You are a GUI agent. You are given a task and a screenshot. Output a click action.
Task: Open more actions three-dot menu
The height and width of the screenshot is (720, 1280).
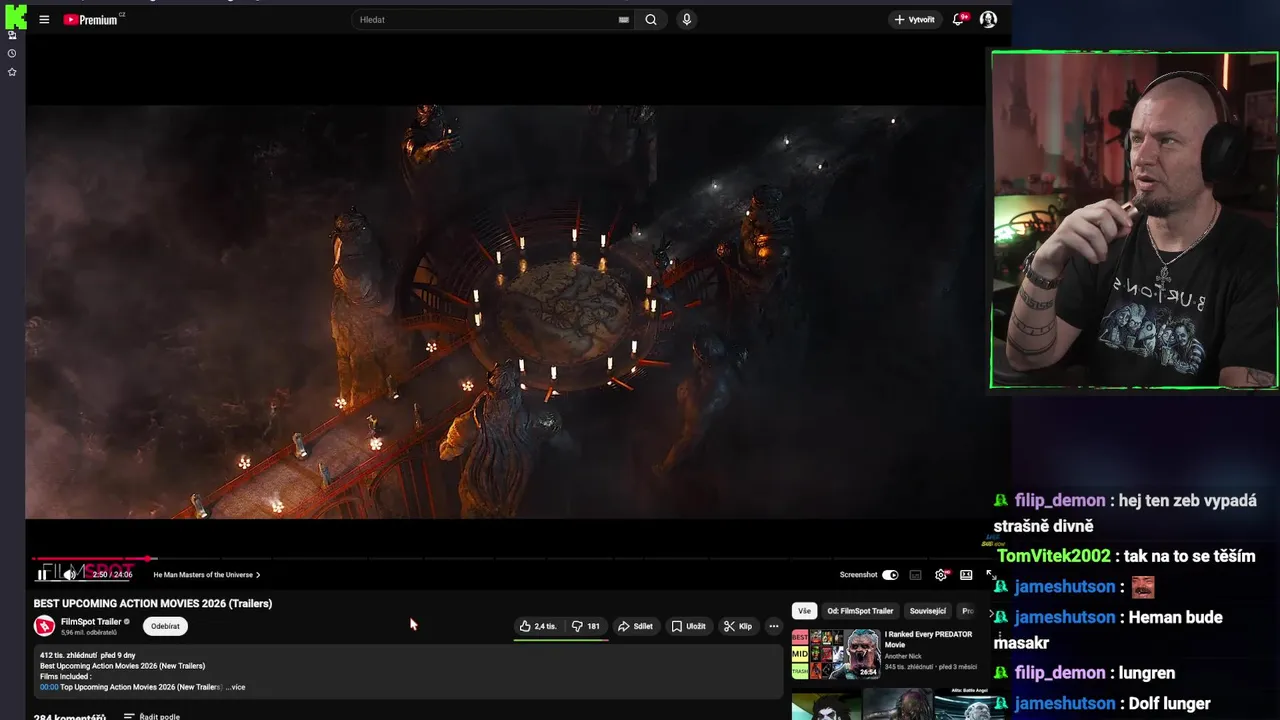click(x=773, y=626)
